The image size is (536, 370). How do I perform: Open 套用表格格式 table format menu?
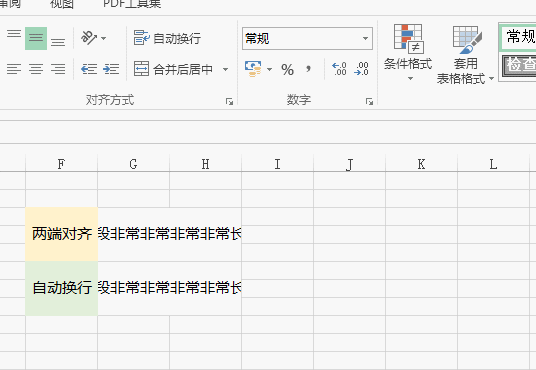[466, 55]
